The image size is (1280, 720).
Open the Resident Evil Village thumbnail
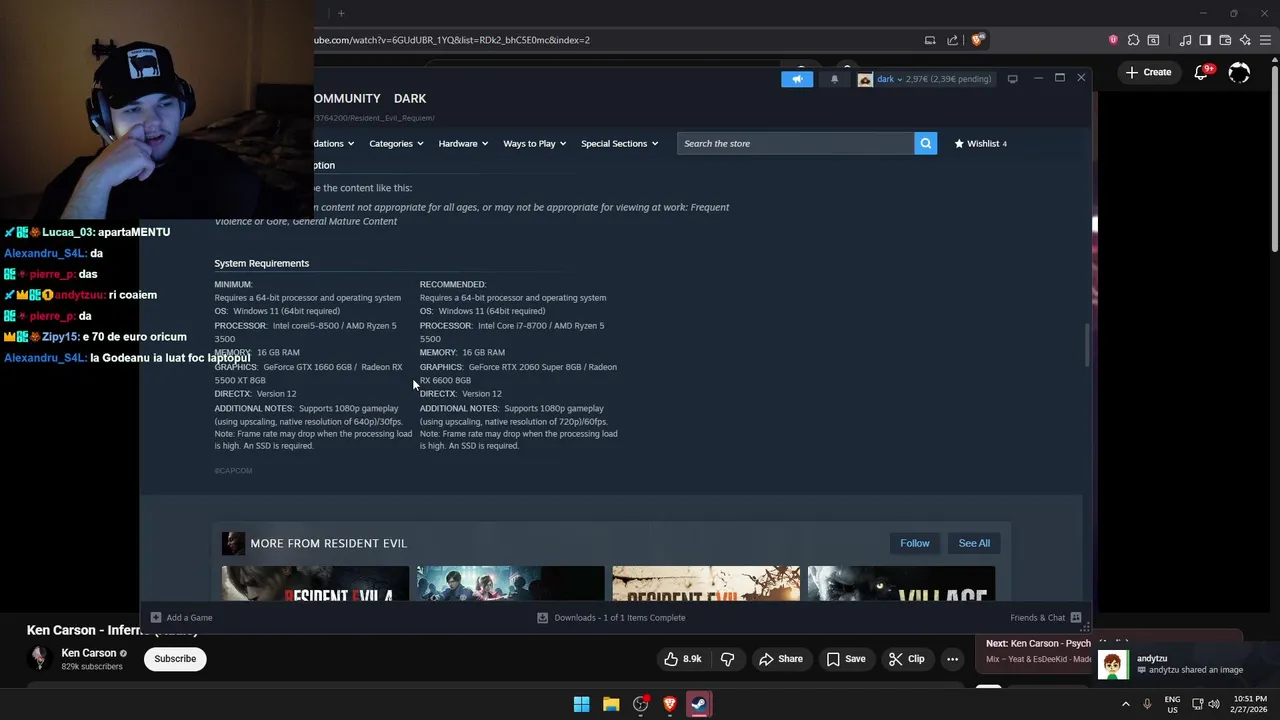click(901, 584)
